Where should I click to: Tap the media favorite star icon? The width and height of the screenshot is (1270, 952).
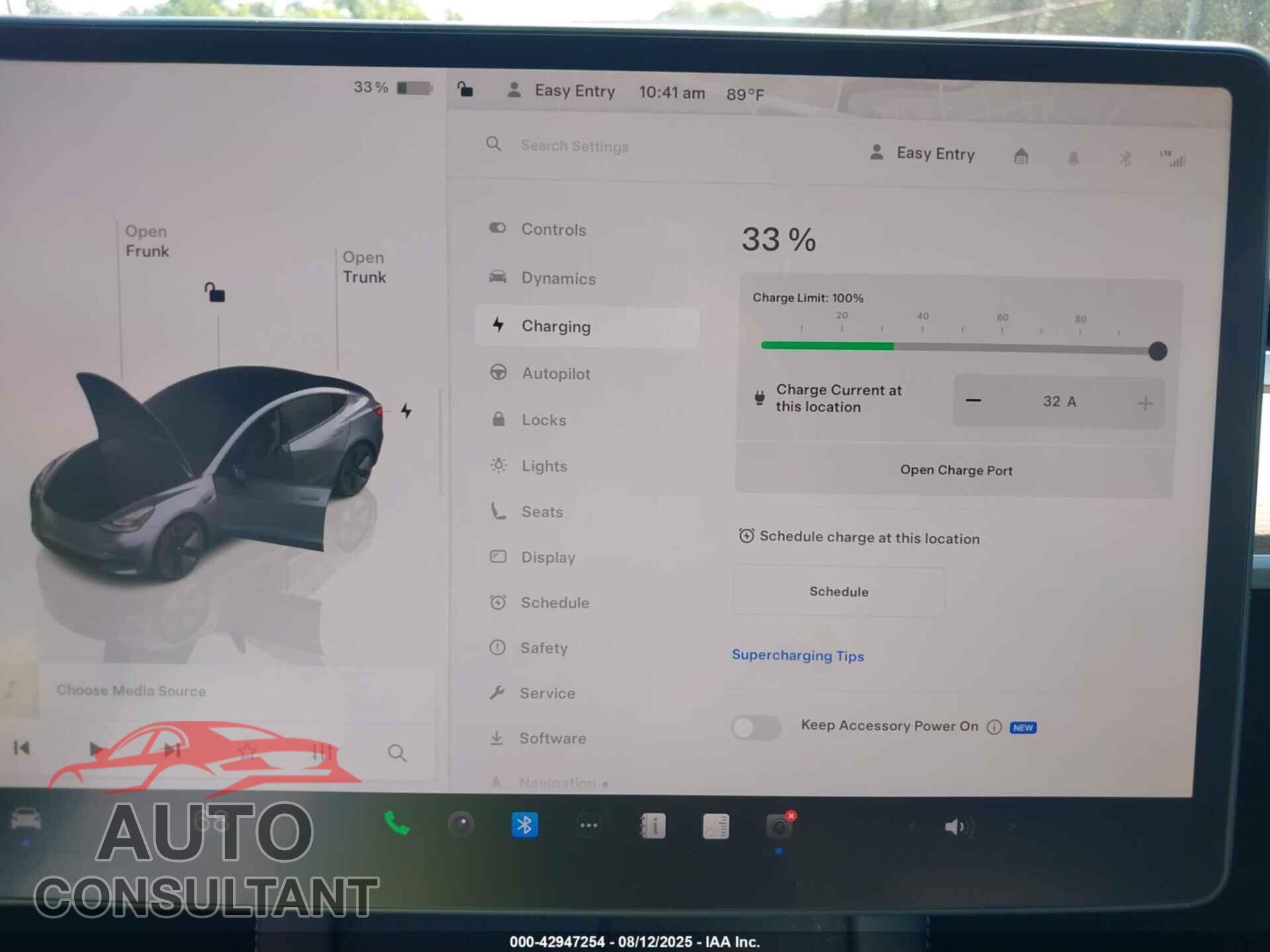(247, 751)
